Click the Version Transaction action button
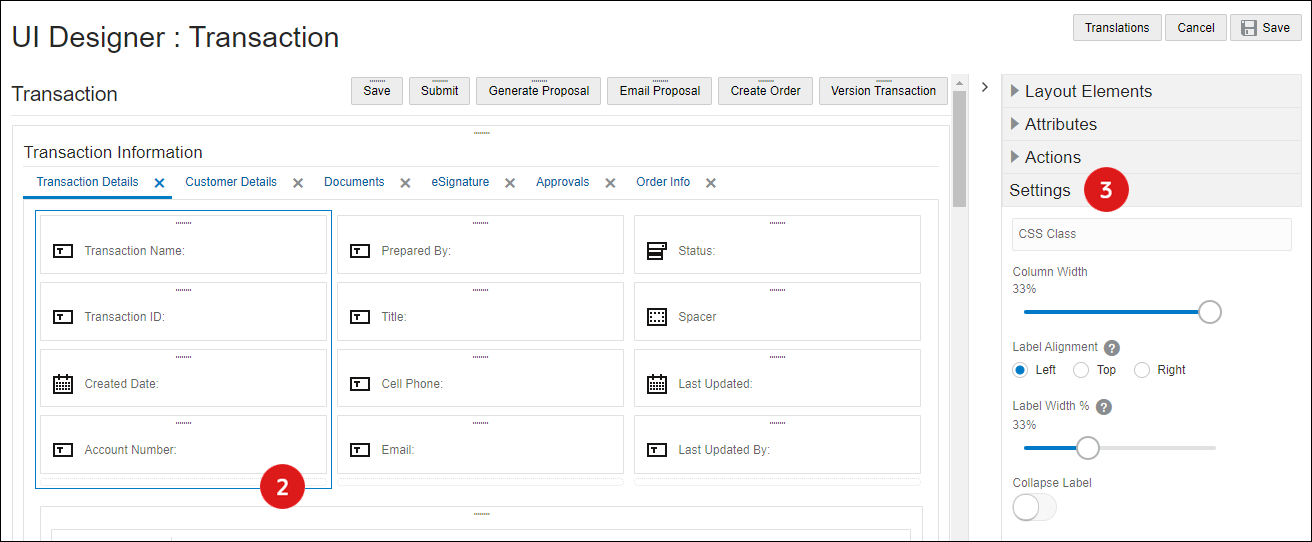 883,91
